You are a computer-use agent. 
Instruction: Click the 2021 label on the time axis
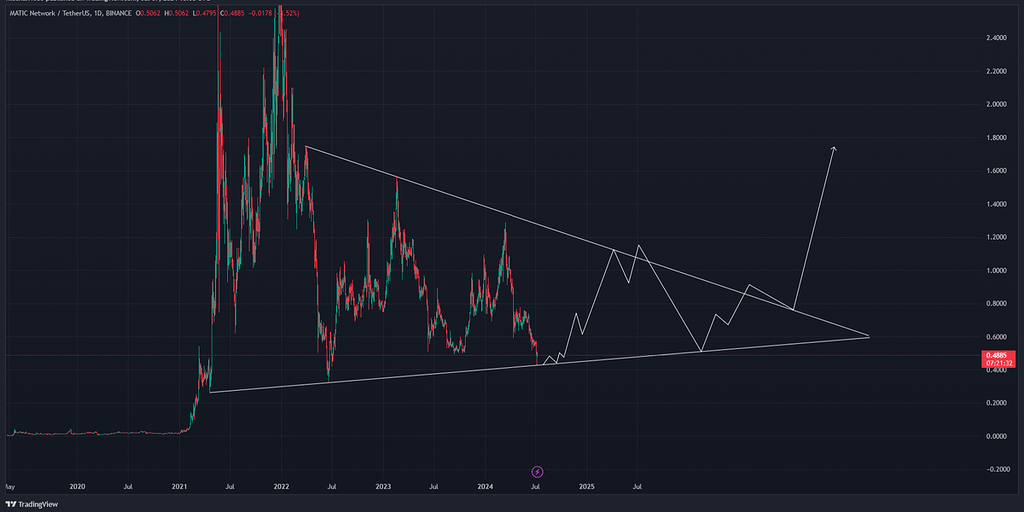point(179,487)
